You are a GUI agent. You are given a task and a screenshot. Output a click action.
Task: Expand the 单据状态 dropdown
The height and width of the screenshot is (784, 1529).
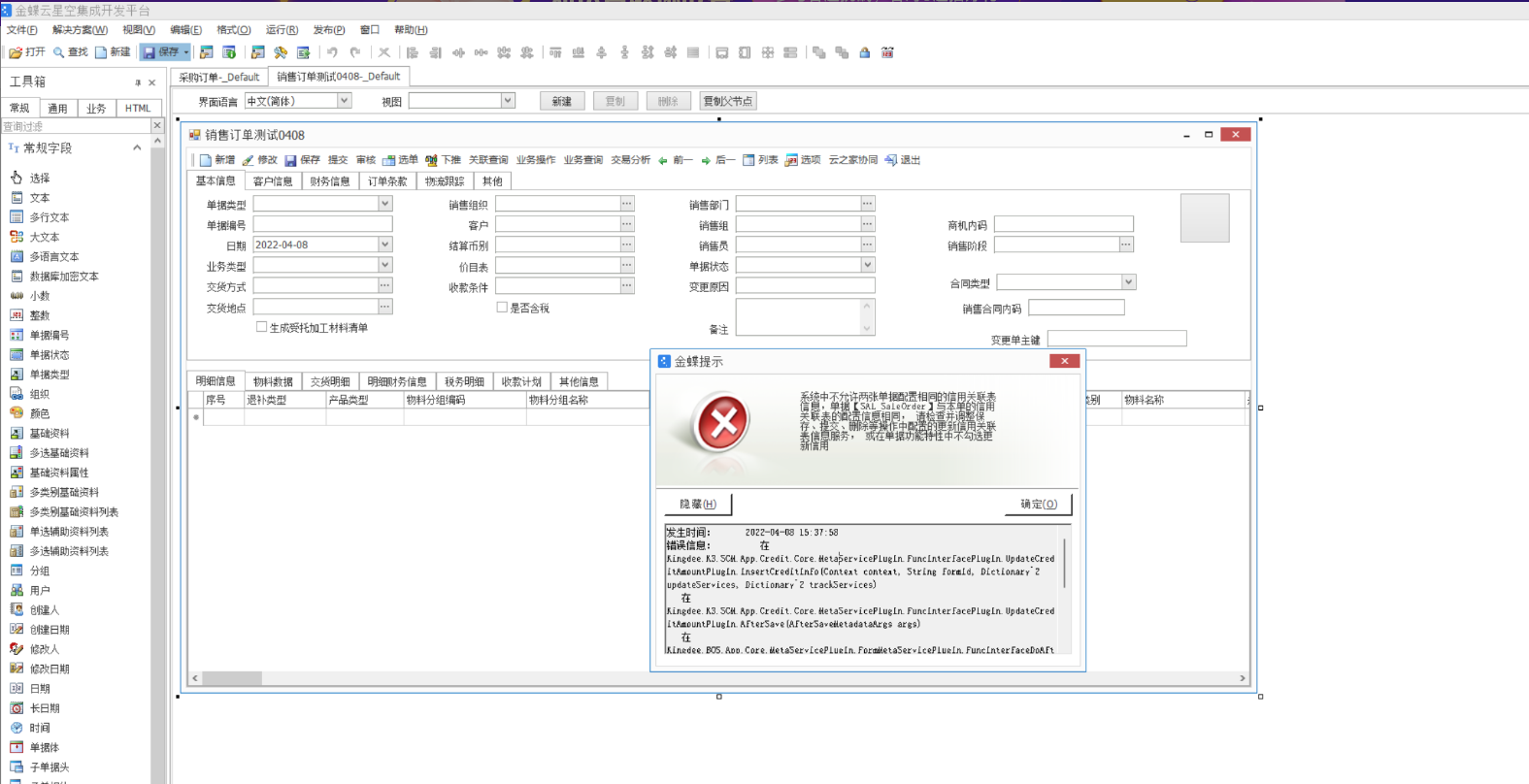(868, 265)
